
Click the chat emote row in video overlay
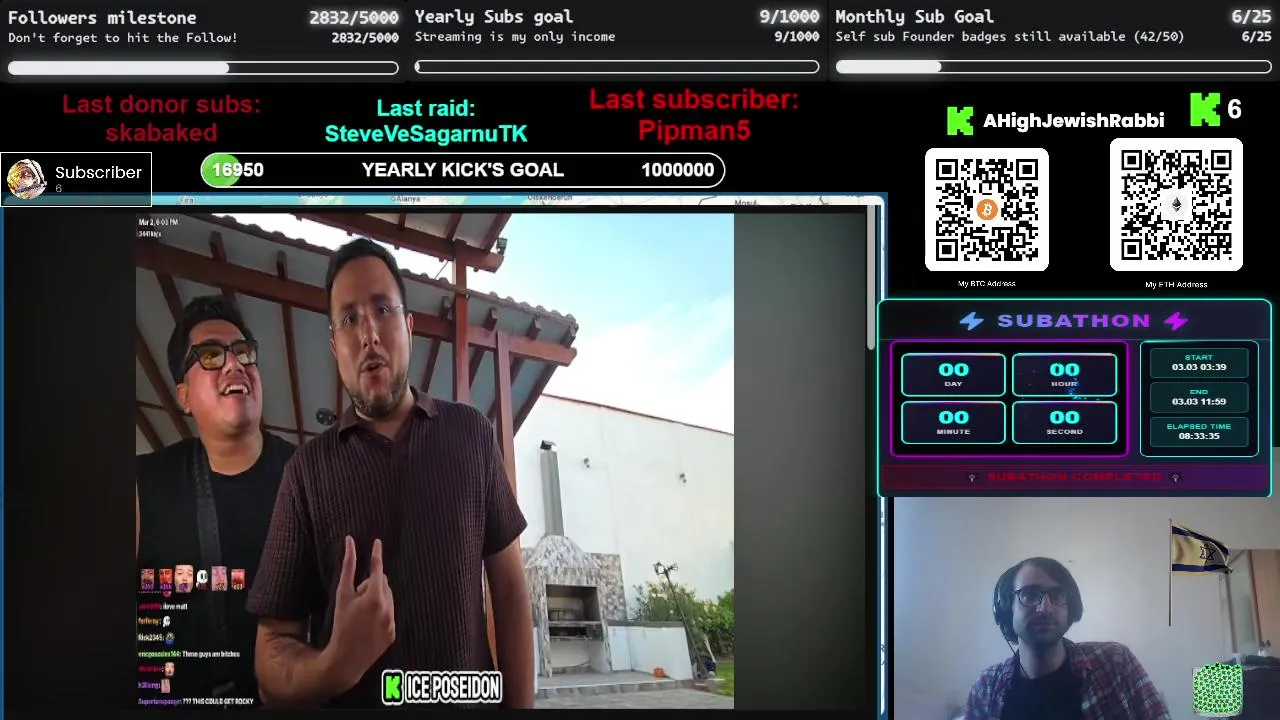(x=193, y=579)
